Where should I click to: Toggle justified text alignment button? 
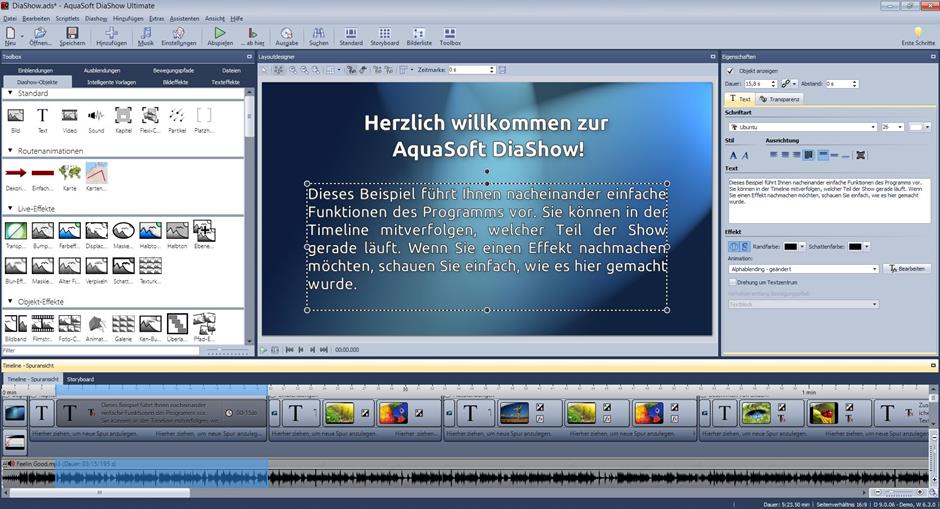[x=808, y=155]
